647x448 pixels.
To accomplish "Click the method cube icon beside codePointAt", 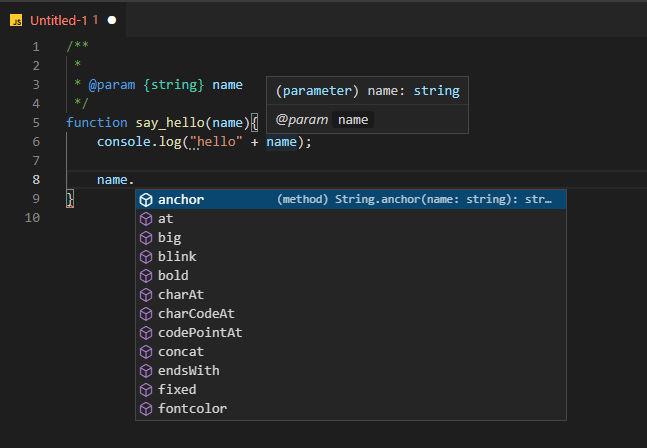I will pyautogui.click(x=146, y=332).
